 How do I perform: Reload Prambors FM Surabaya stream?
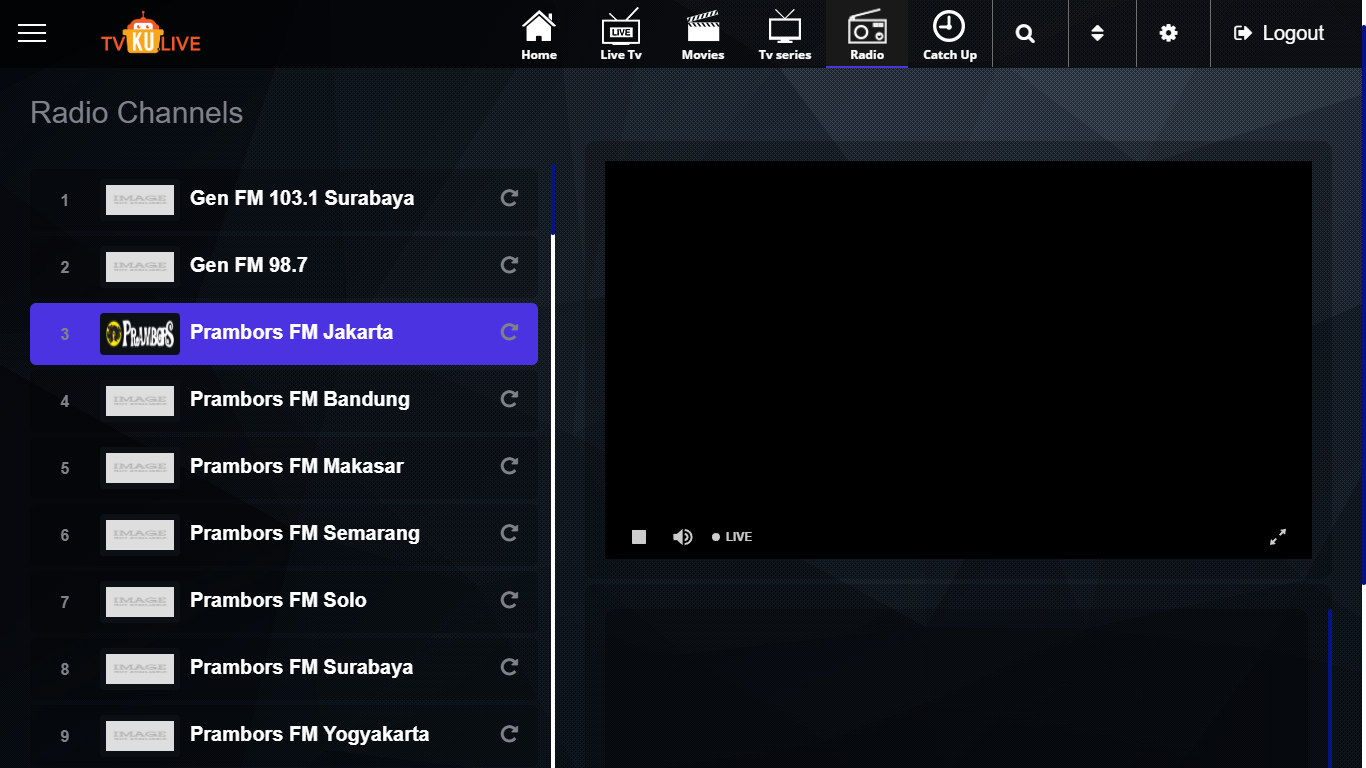[509, 667]
